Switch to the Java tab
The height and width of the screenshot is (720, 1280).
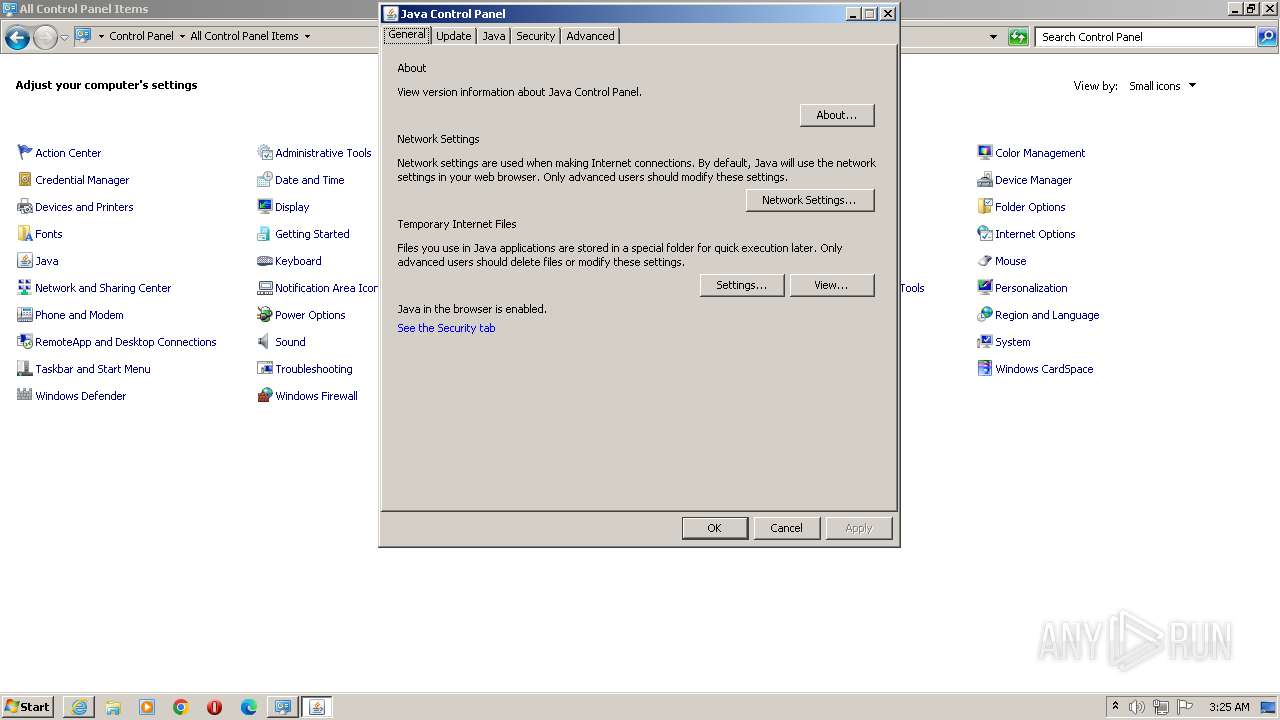click(494, 36)
